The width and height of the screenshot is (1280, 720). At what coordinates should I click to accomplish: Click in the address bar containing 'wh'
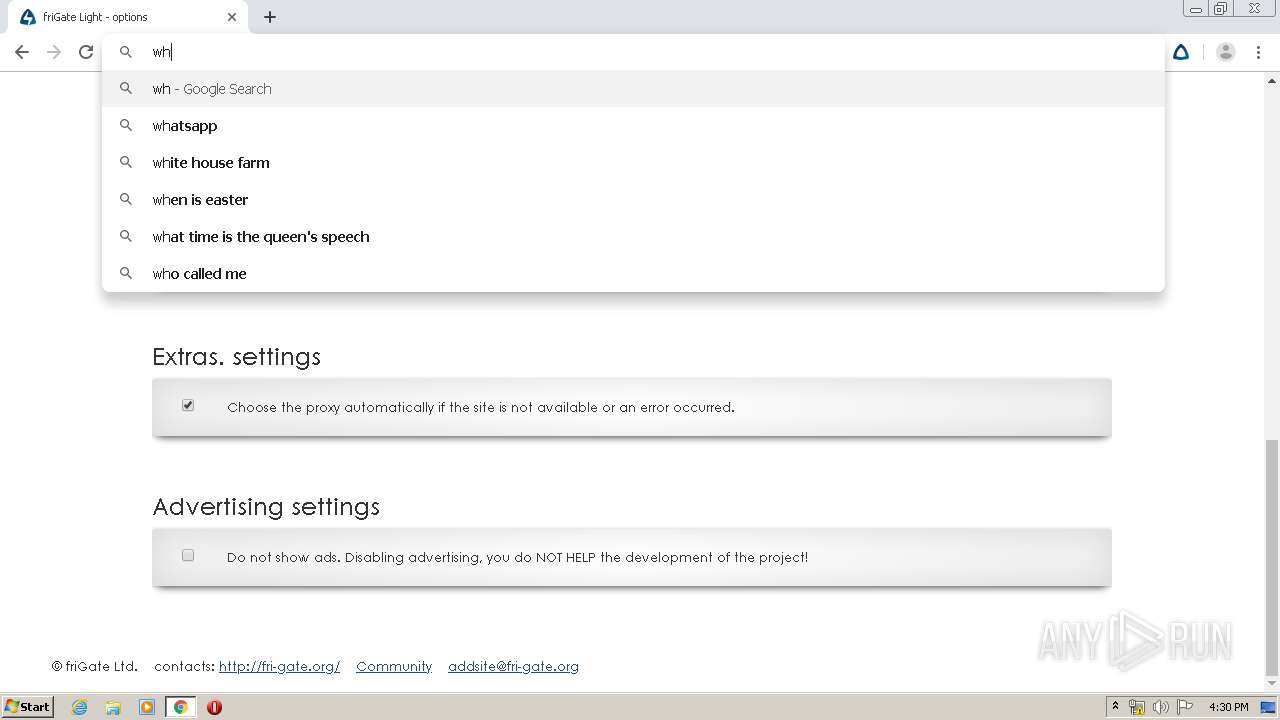tap(634, 52)
